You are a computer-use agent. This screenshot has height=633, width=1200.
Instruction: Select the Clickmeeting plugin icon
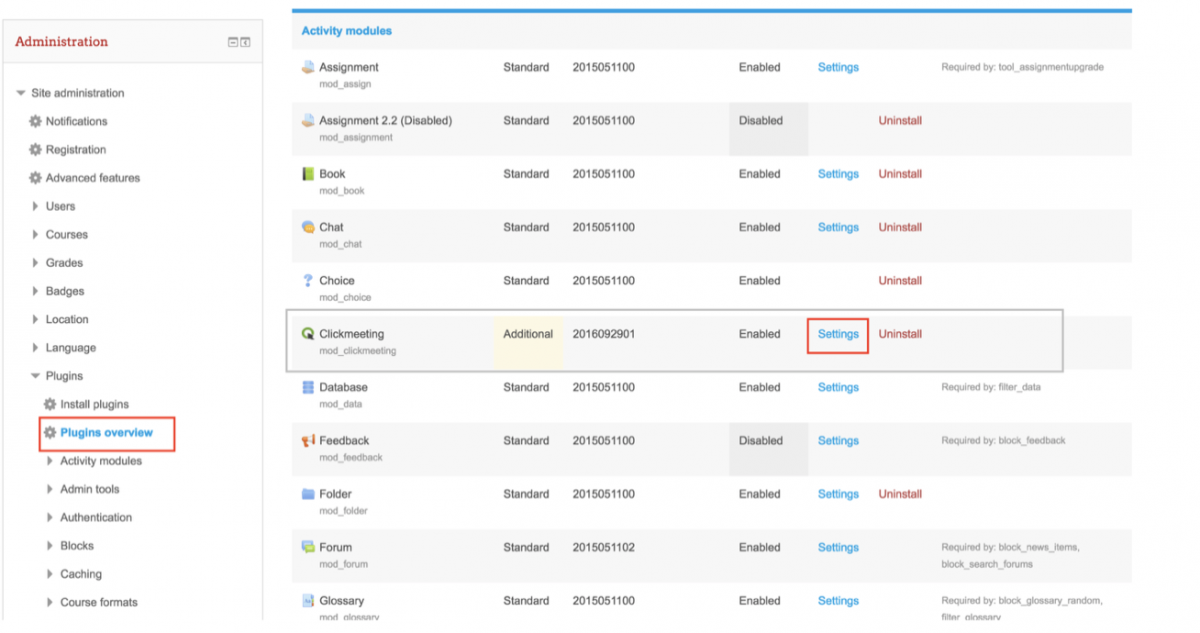[x=306, y=334]
